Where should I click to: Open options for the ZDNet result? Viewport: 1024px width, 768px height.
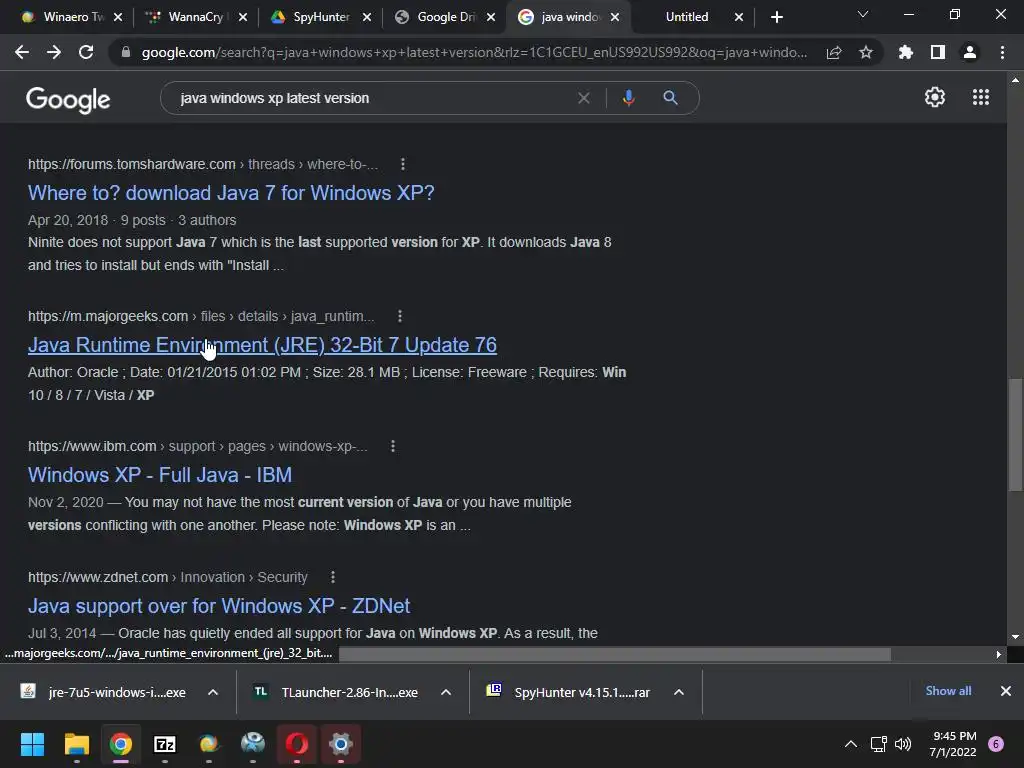click(x=332, y=577)
